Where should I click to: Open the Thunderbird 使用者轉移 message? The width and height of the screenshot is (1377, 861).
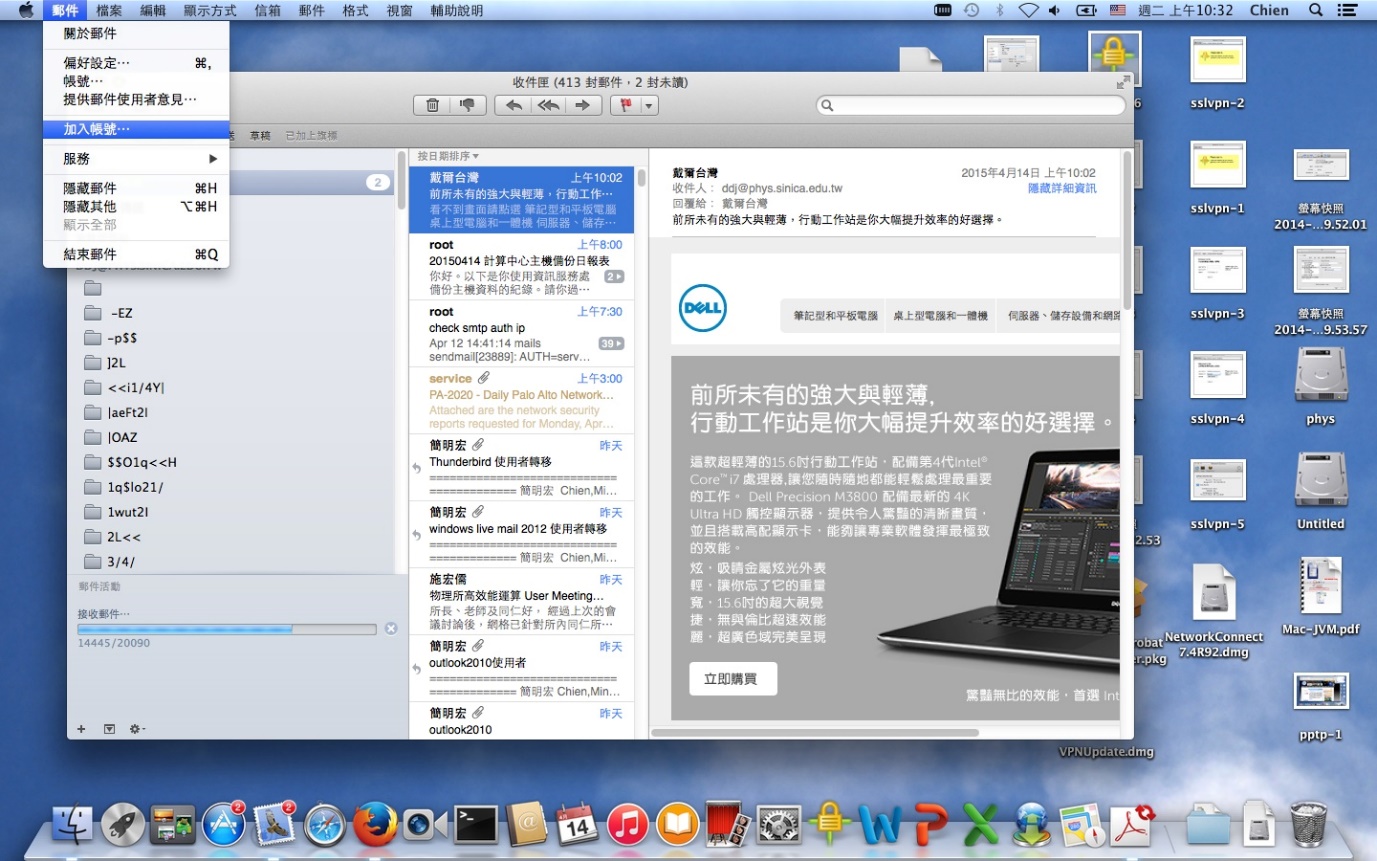point(521,467)
